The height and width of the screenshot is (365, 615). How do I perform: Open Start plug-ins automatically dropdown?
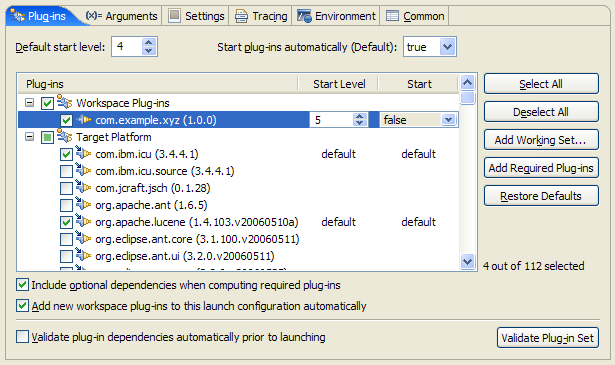click(448, 47)
